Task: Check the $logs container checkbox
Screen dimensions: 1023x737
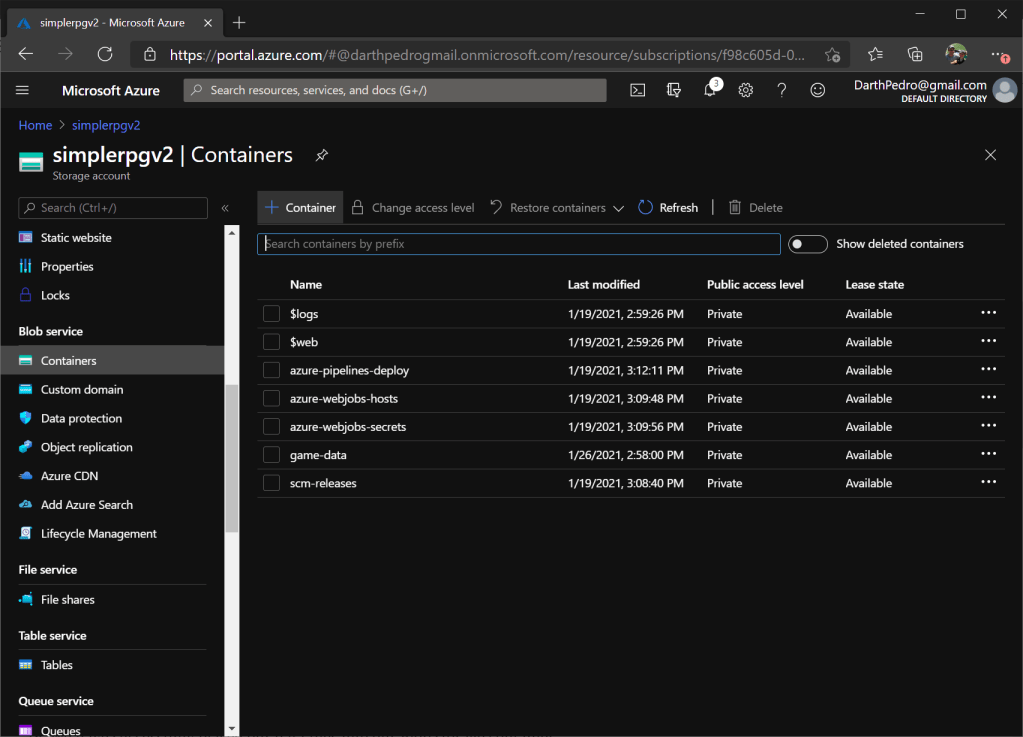Action: pyautogui.click(x=271, y=314)
